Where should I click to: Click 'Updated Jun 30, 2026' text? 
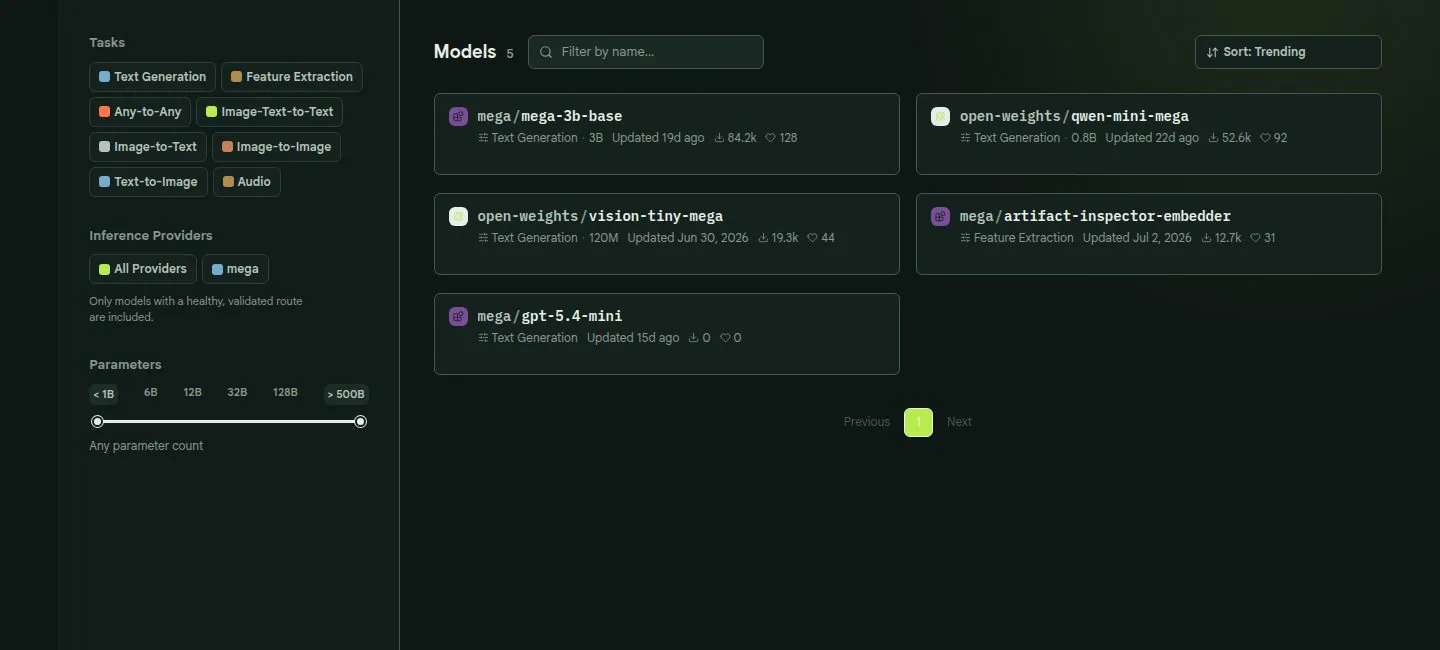[688, 238]
